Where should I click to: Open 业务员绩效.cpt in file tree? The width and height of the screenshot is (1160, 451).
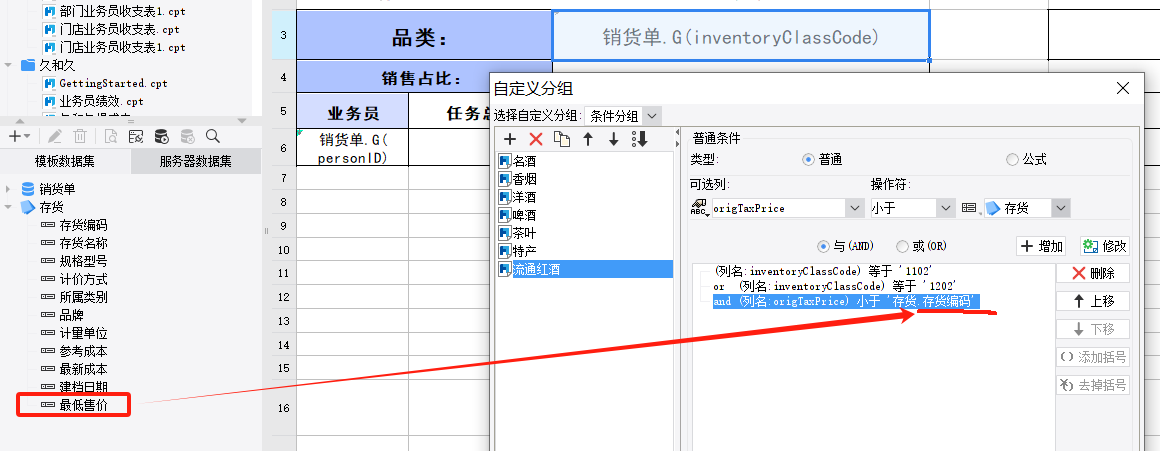coord(101,101)
